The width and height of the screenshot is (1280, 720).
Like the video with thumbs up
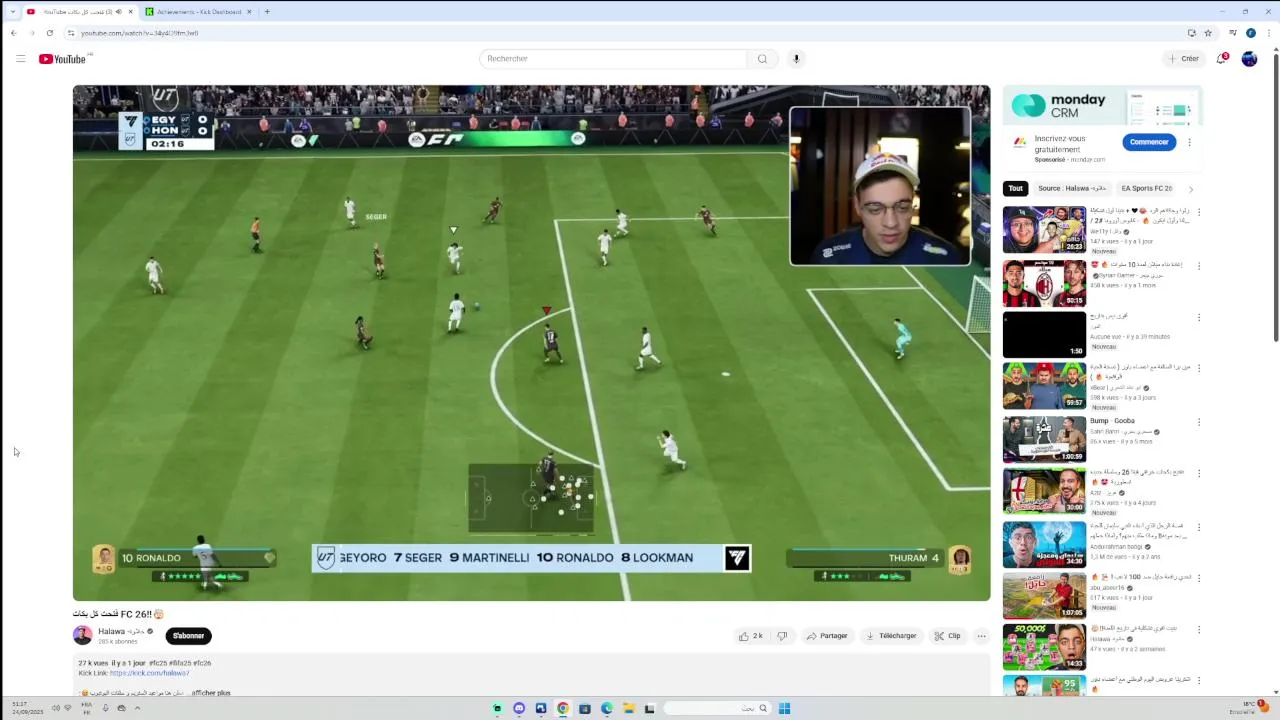pos(750,636)
